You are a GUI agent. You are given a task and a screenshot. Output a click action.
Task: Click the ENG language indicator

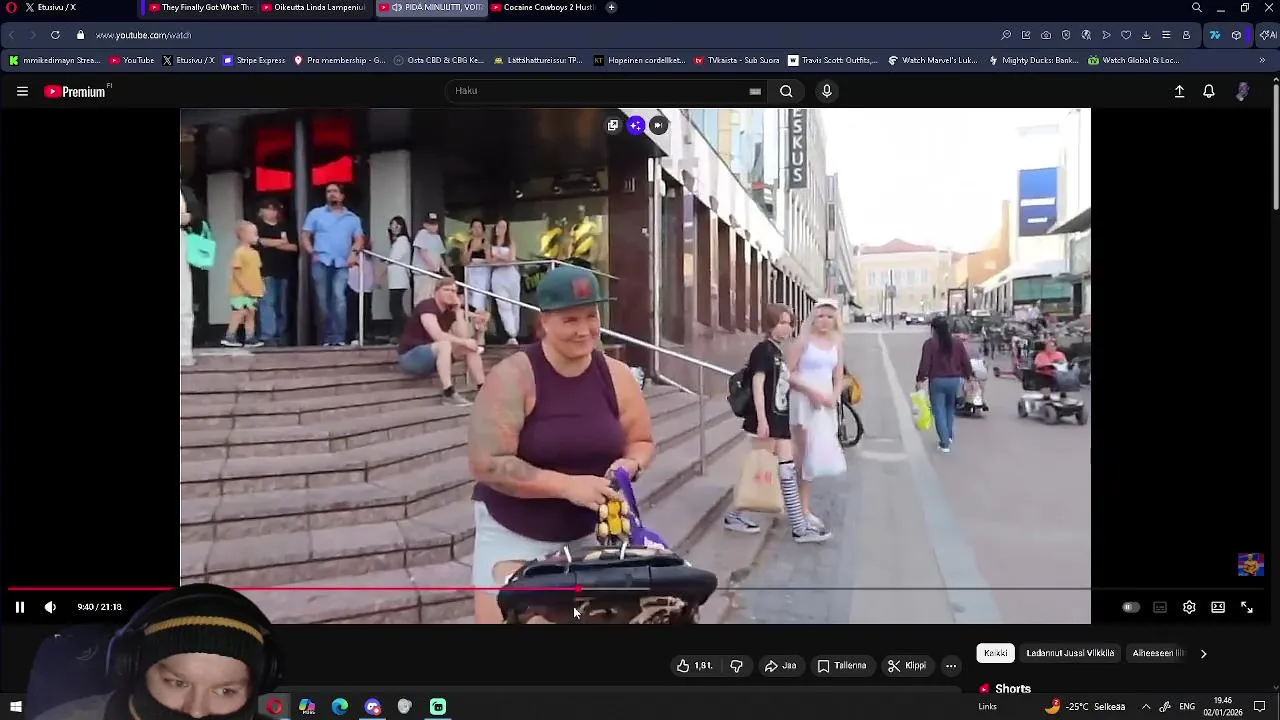pos(1187,707)
